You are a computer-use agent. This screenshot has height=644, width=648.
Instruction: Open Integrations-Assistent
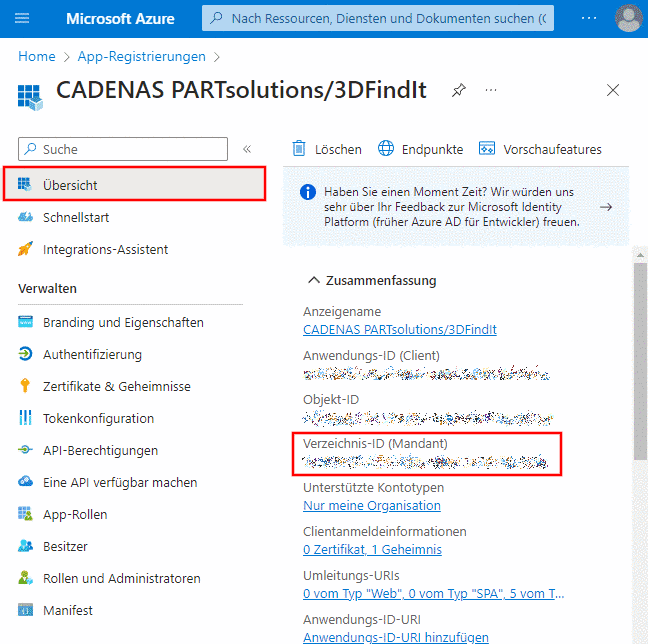pyautogui.click(x=105, y=249)
